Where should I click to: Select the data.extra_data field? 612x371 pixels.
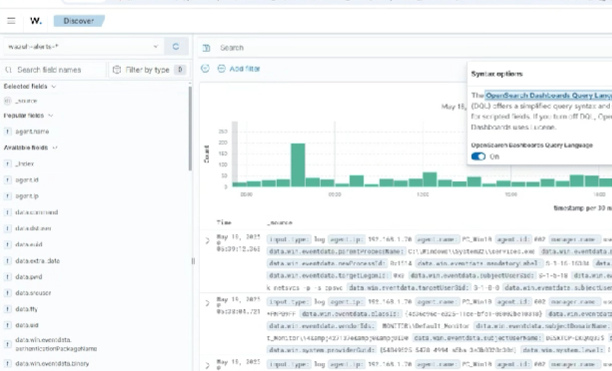[x=37, y=261]
